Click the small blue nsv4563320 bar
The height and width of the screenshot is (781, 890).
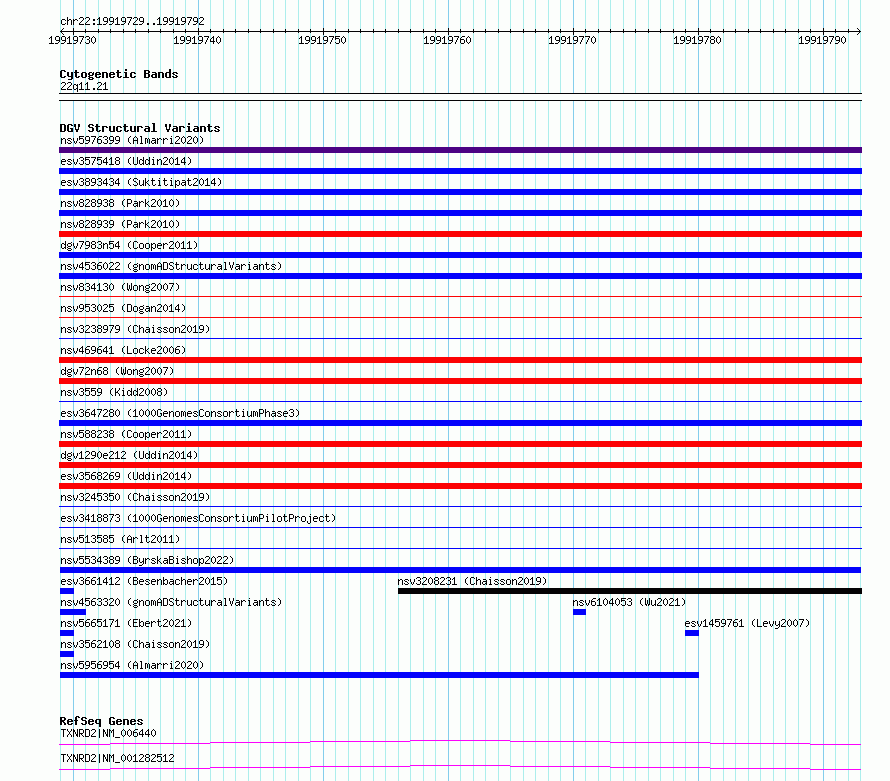73,612
